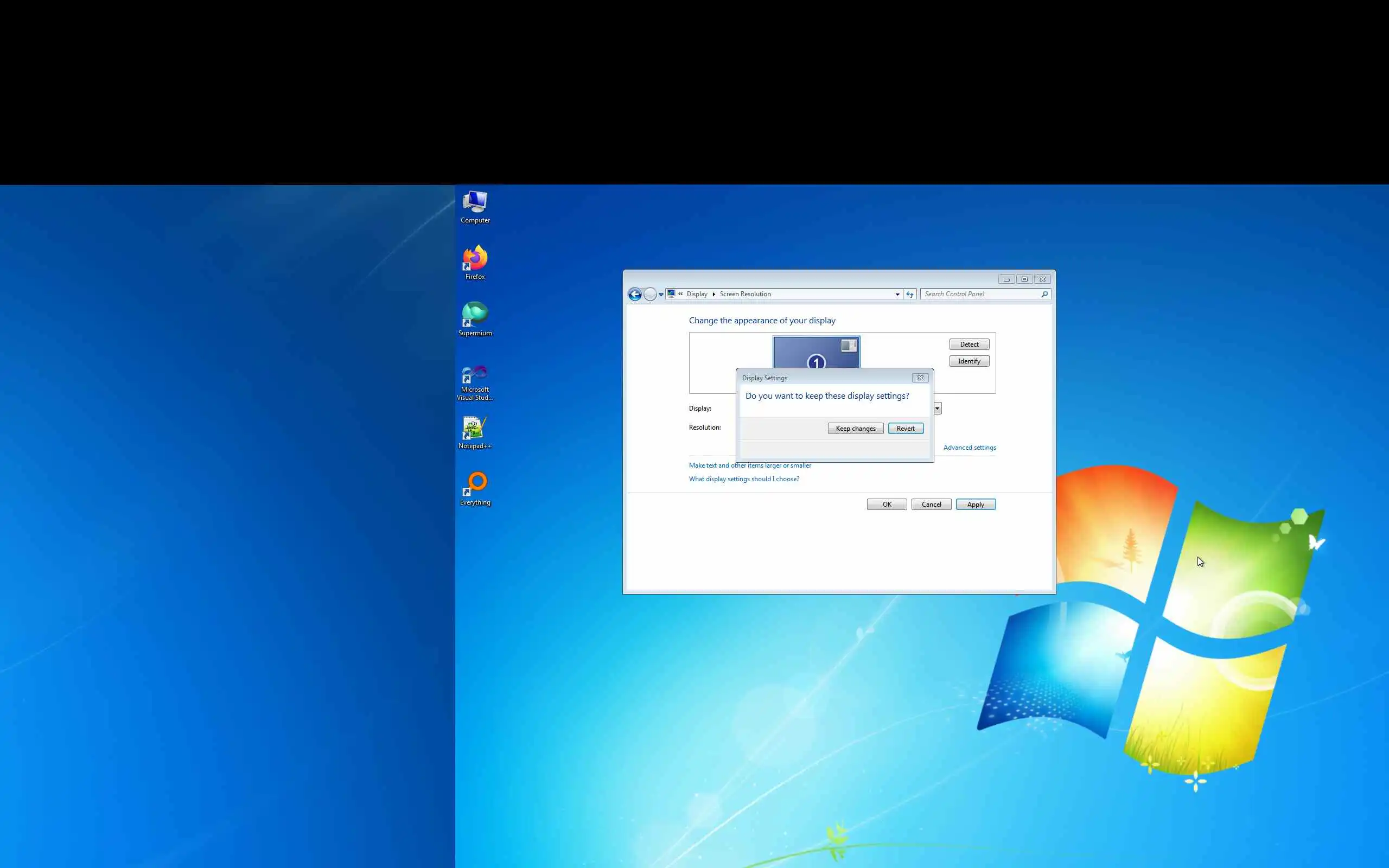The height and width of the screenshot is (868, 1389).
Task: Click the search magnifier icon
Action: (1044, 295)
